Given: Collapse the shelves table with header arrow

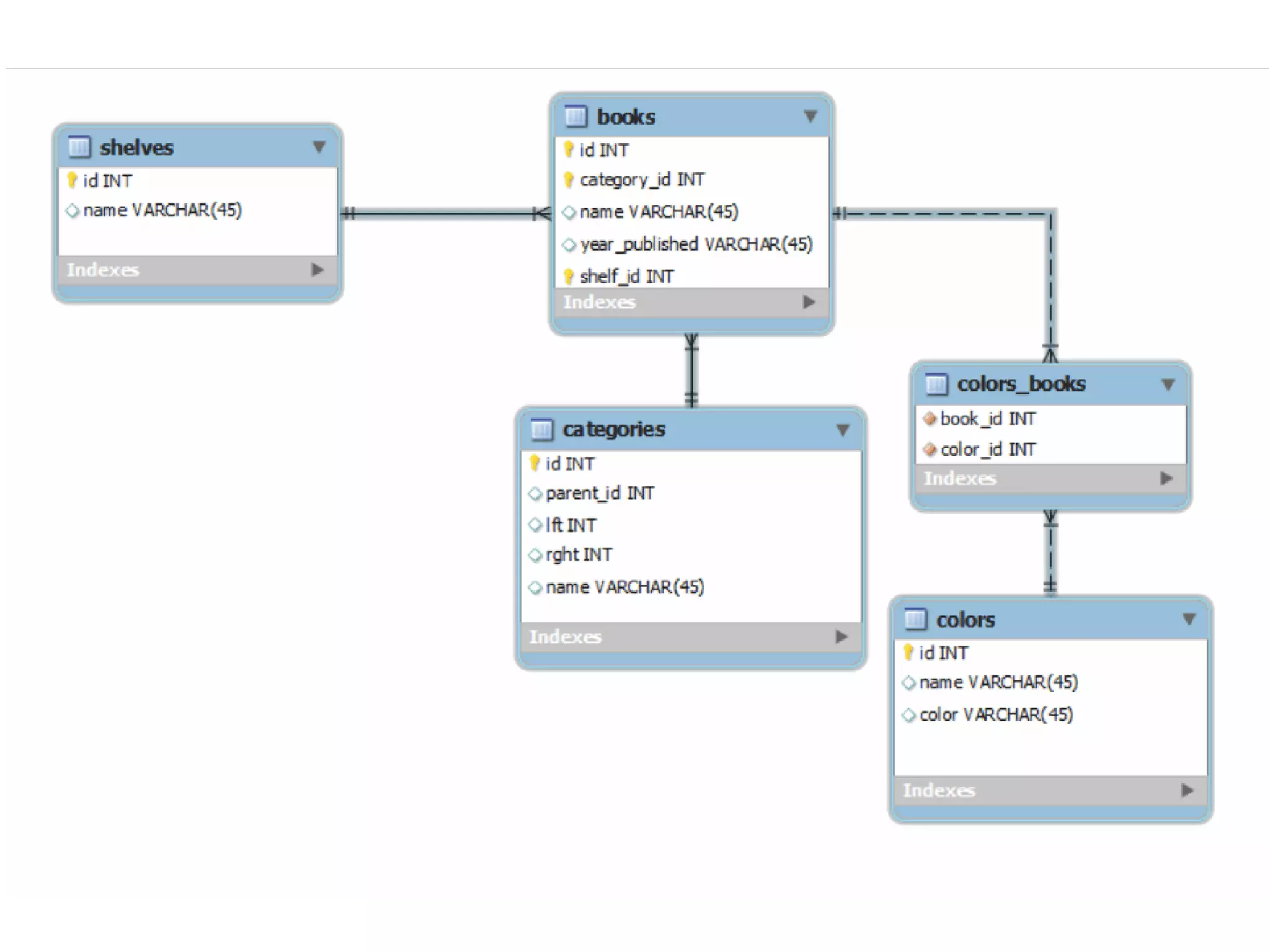Looking at the screenshot, I should click(319, 148).
